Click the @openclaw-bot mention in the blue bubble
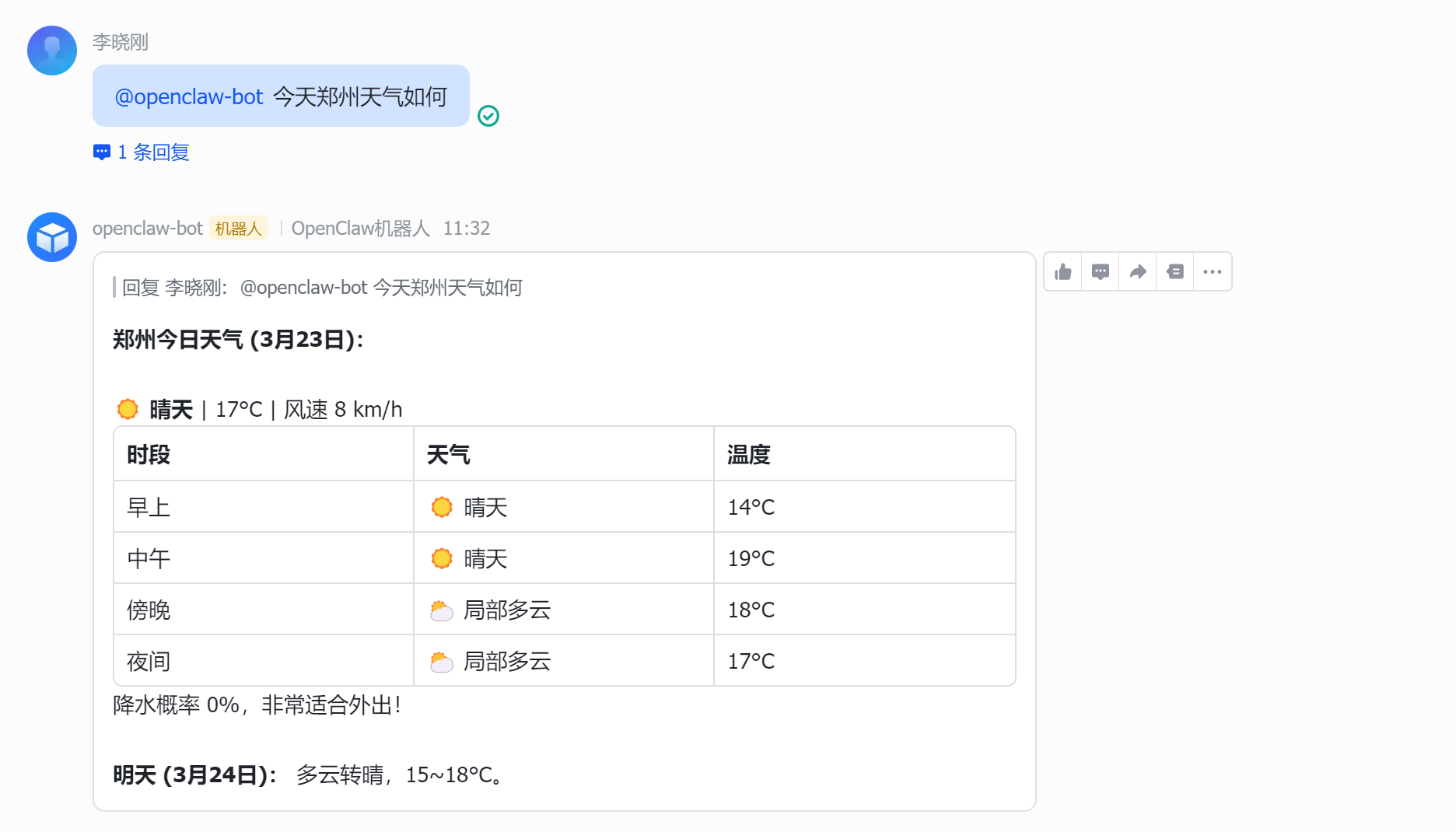This screenshot has width=1456, height=832. 189,96
